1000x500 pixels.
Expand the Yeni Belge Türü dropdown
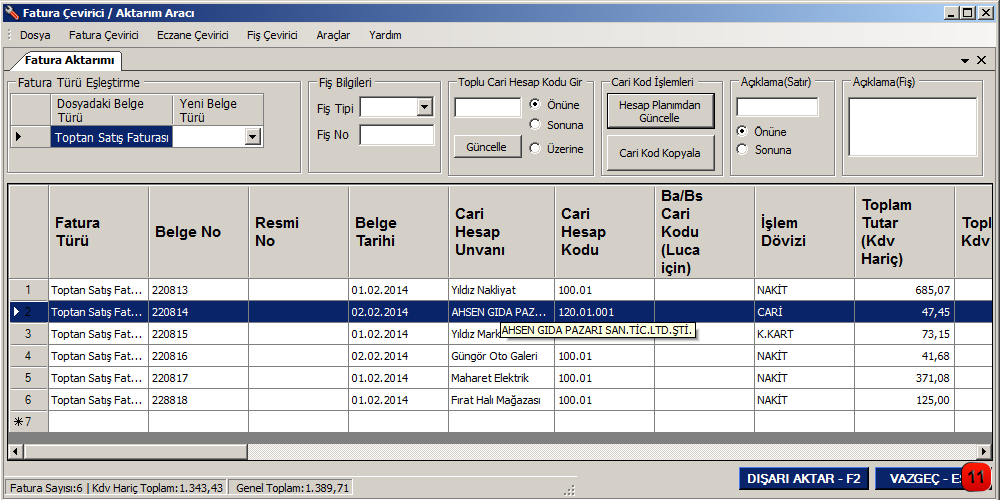coord(253,136)
